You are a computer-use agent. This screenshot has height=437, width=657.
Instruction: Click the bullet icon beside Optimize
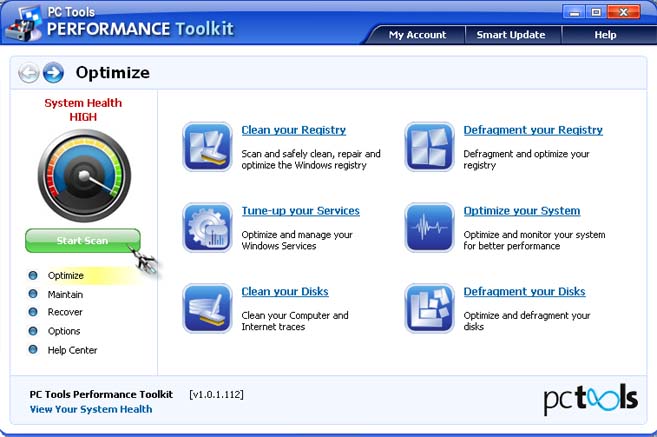(33, 275)
